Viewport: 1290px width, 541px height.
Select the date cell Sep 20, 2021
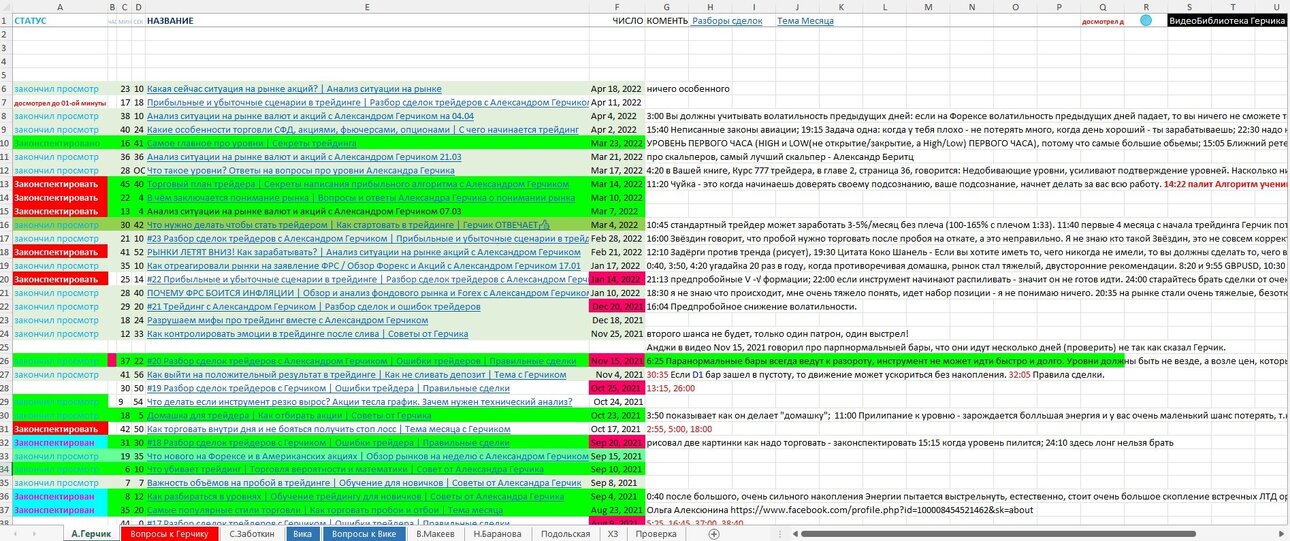[x=616, y=442]
